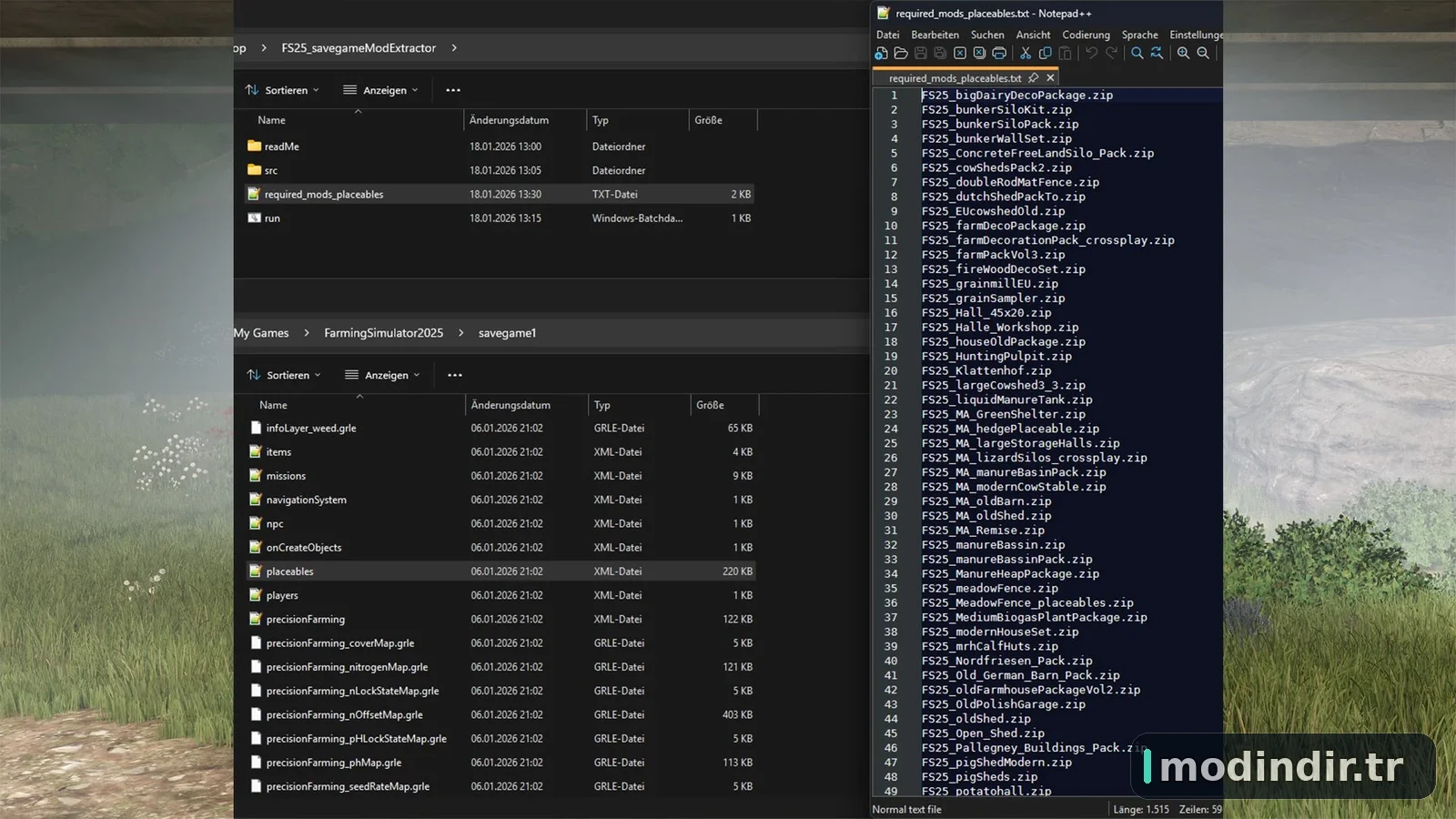Open the Codierung menu
Viewport: 1456px width, 819px height.
tap(1086, 35)
